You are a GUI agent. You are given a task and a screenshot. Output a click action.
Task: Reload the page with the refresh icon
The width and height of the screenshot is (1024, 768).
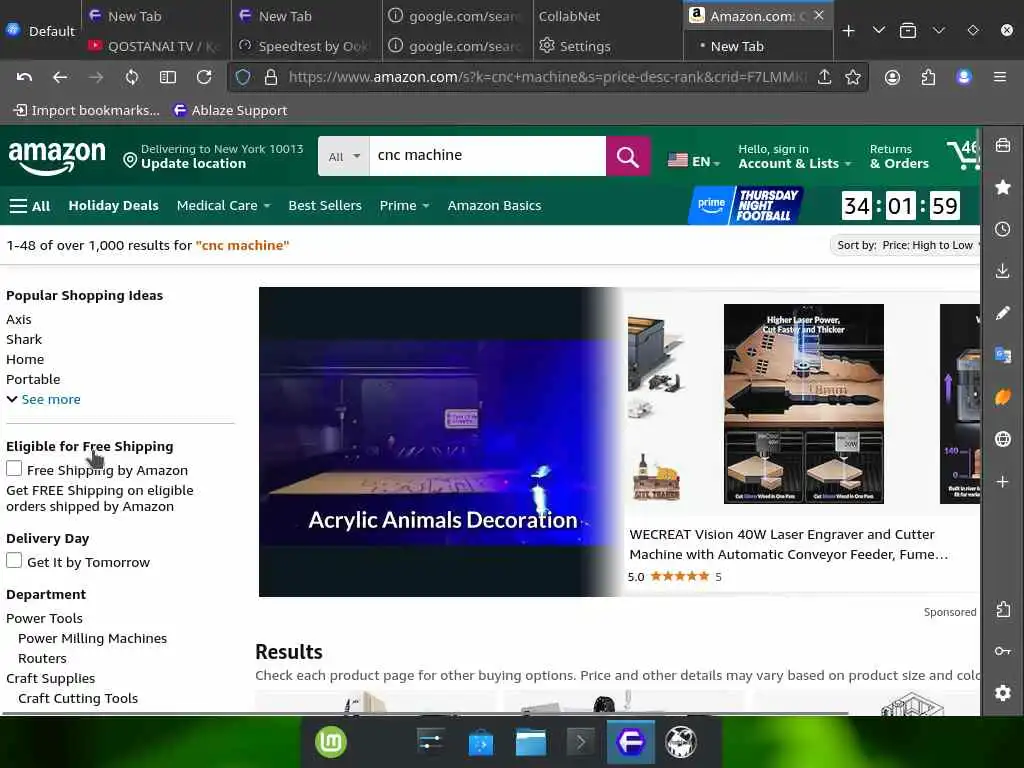204,78
